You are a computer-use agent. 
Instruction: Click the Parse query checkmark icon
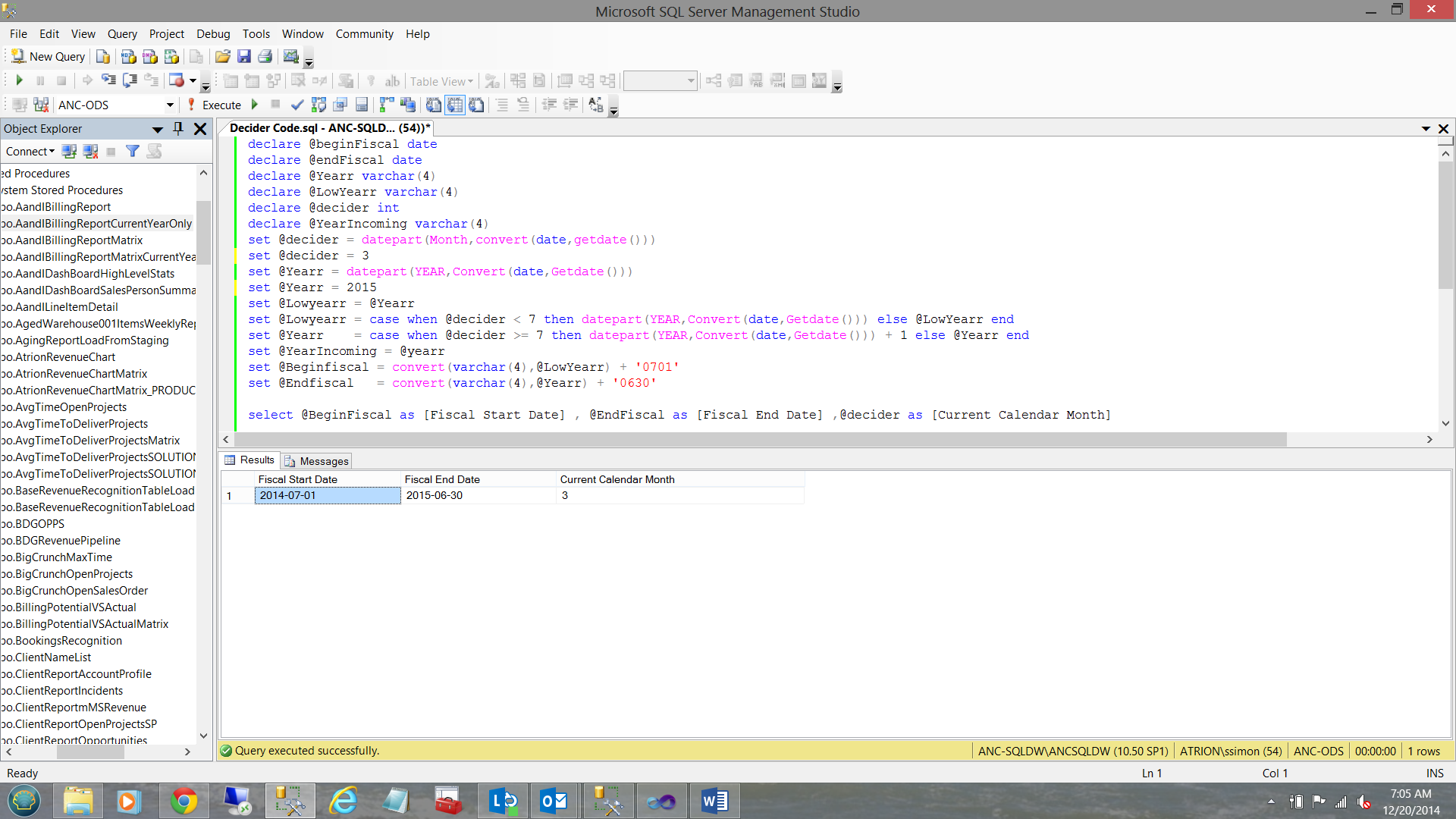[297, 105]
